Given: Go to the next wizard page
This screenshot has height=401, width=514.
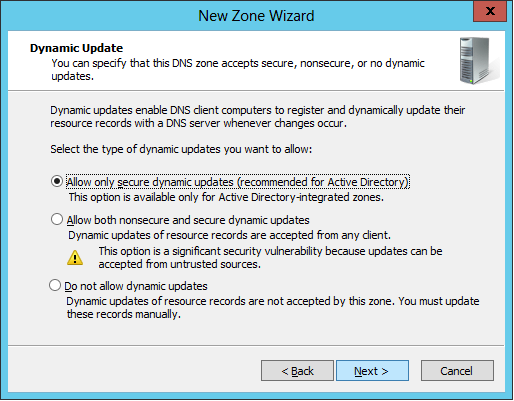Looking at the screenshot, I should (372, 370).
